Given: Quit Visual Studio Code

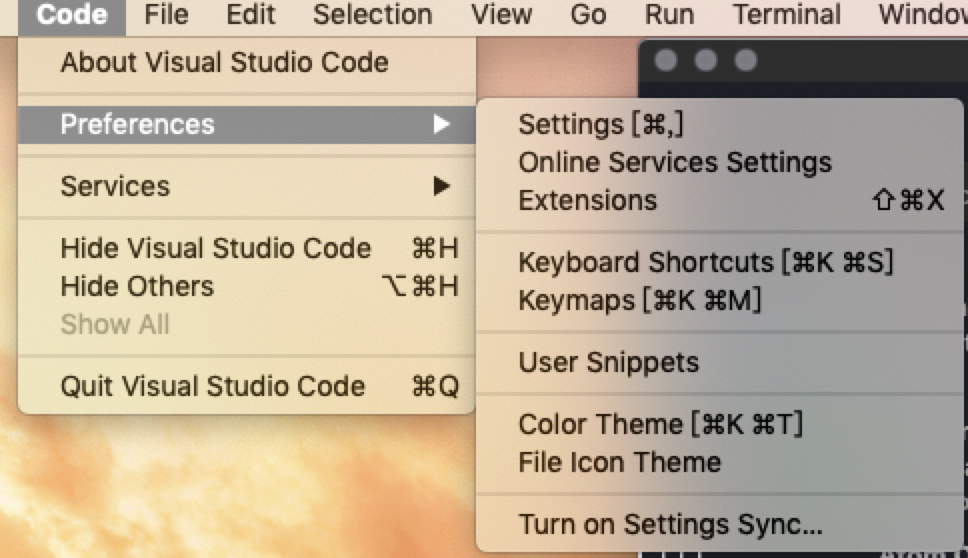Looking at the screenshot, I should [247, 386].
